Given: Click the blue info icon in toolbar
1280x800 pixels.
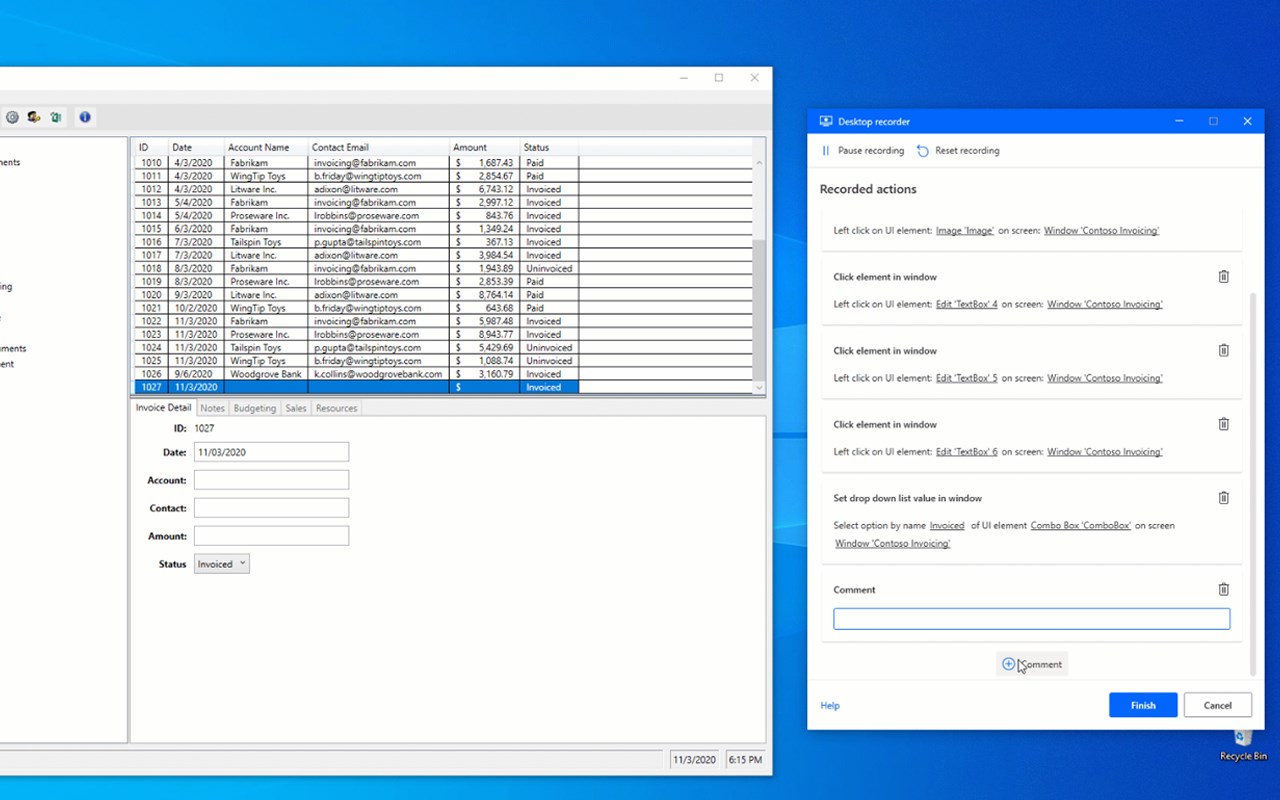Looking at the screenshot, I should pos(85,117).
